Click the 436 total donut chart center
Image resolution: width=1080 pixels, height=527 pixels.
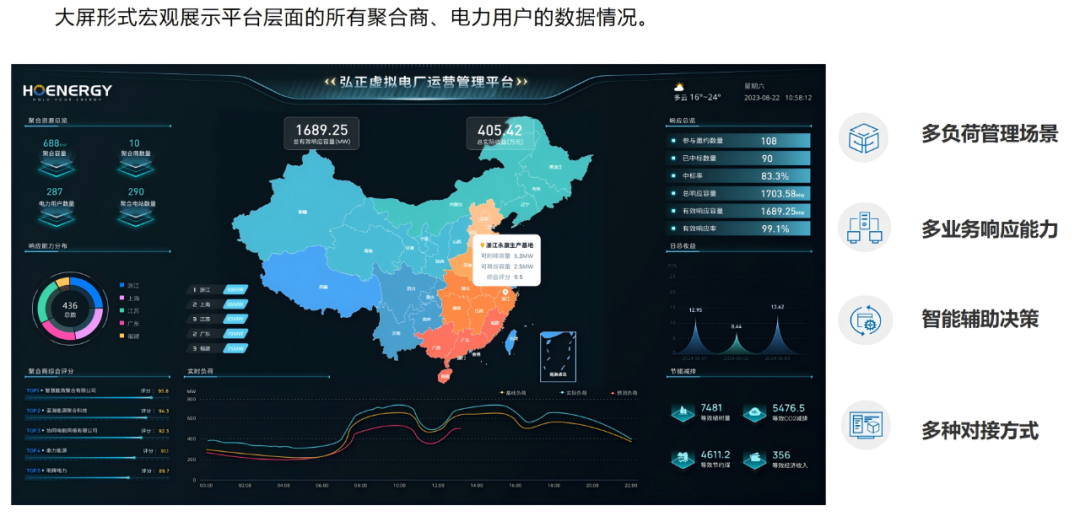coord(70,309)
